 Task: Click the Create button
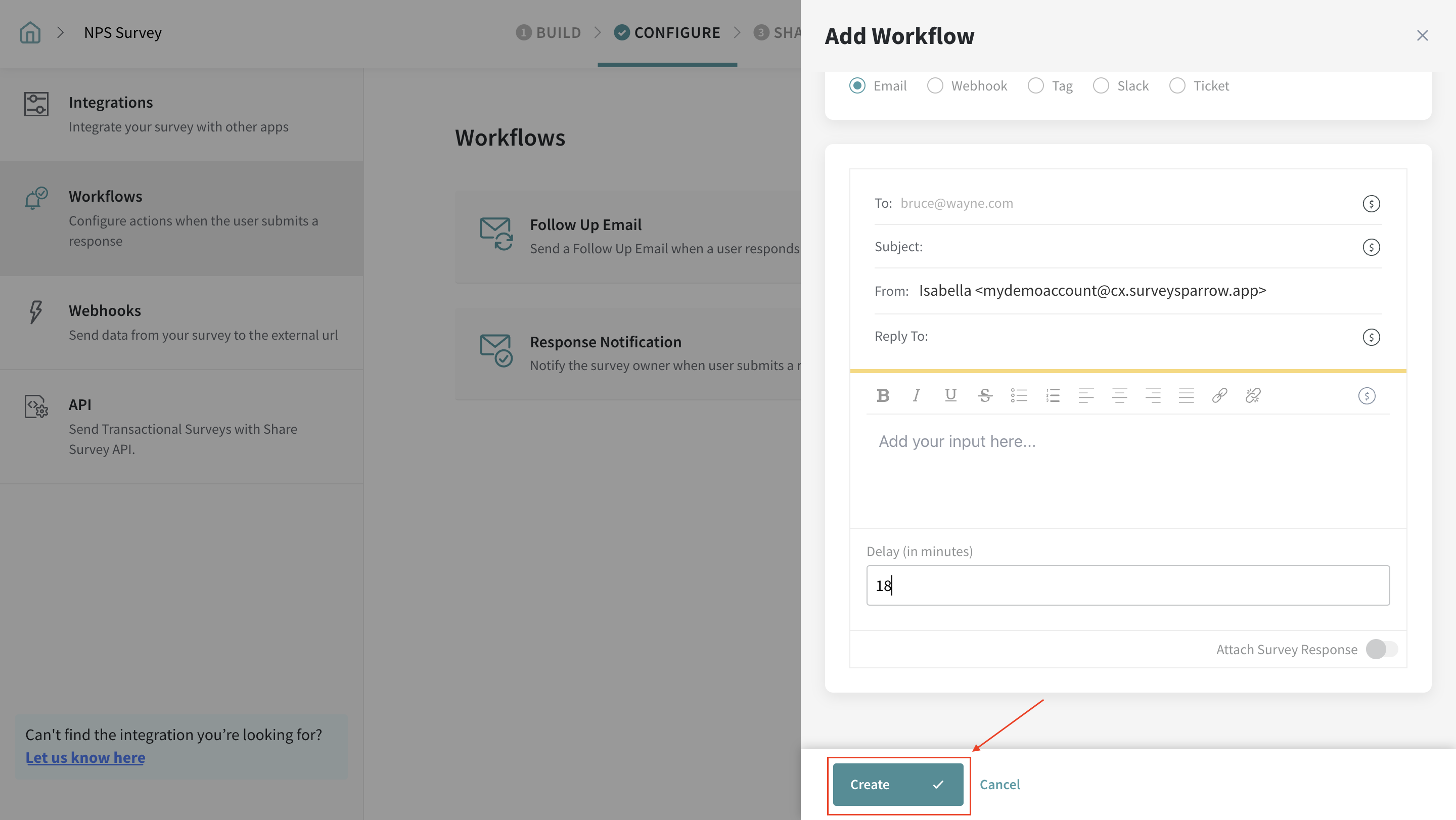pyautogui.click(x=897, y=785)
